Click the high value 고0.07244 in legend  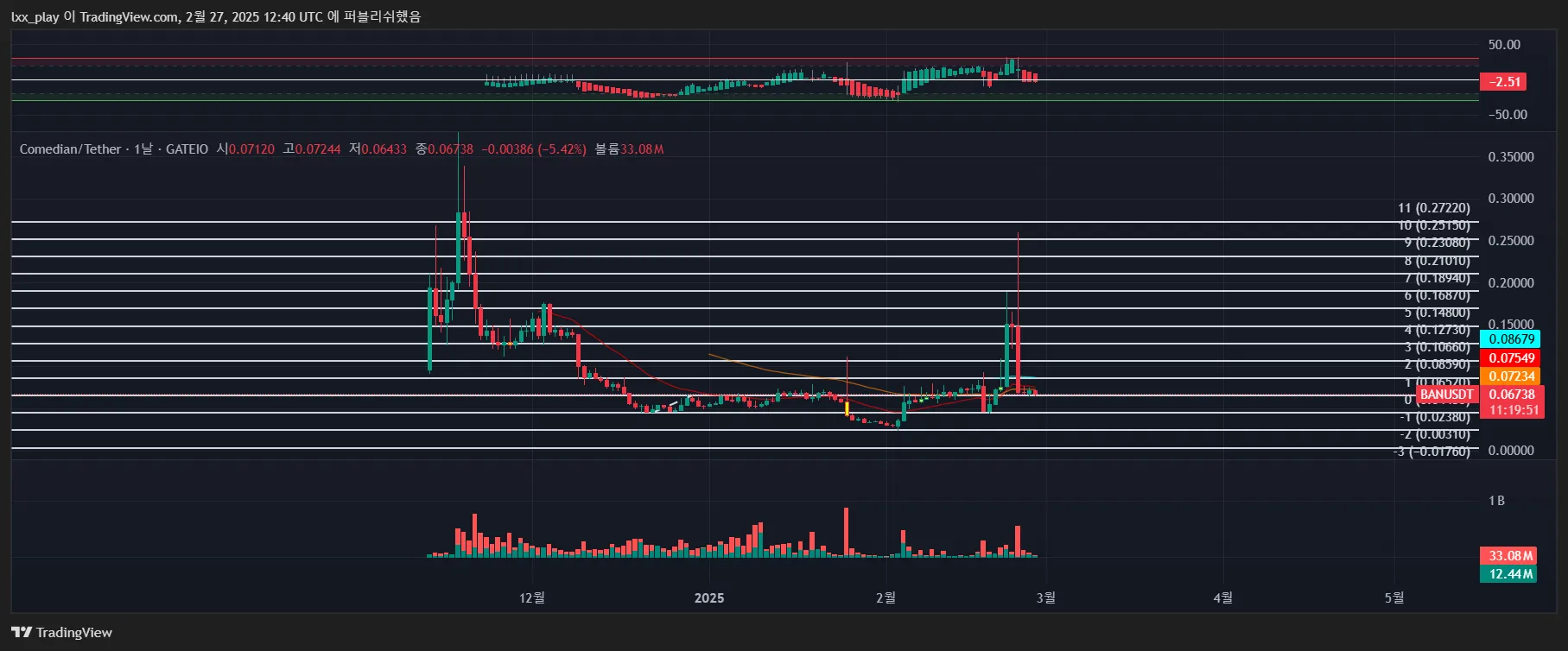[x=312, y=149]
